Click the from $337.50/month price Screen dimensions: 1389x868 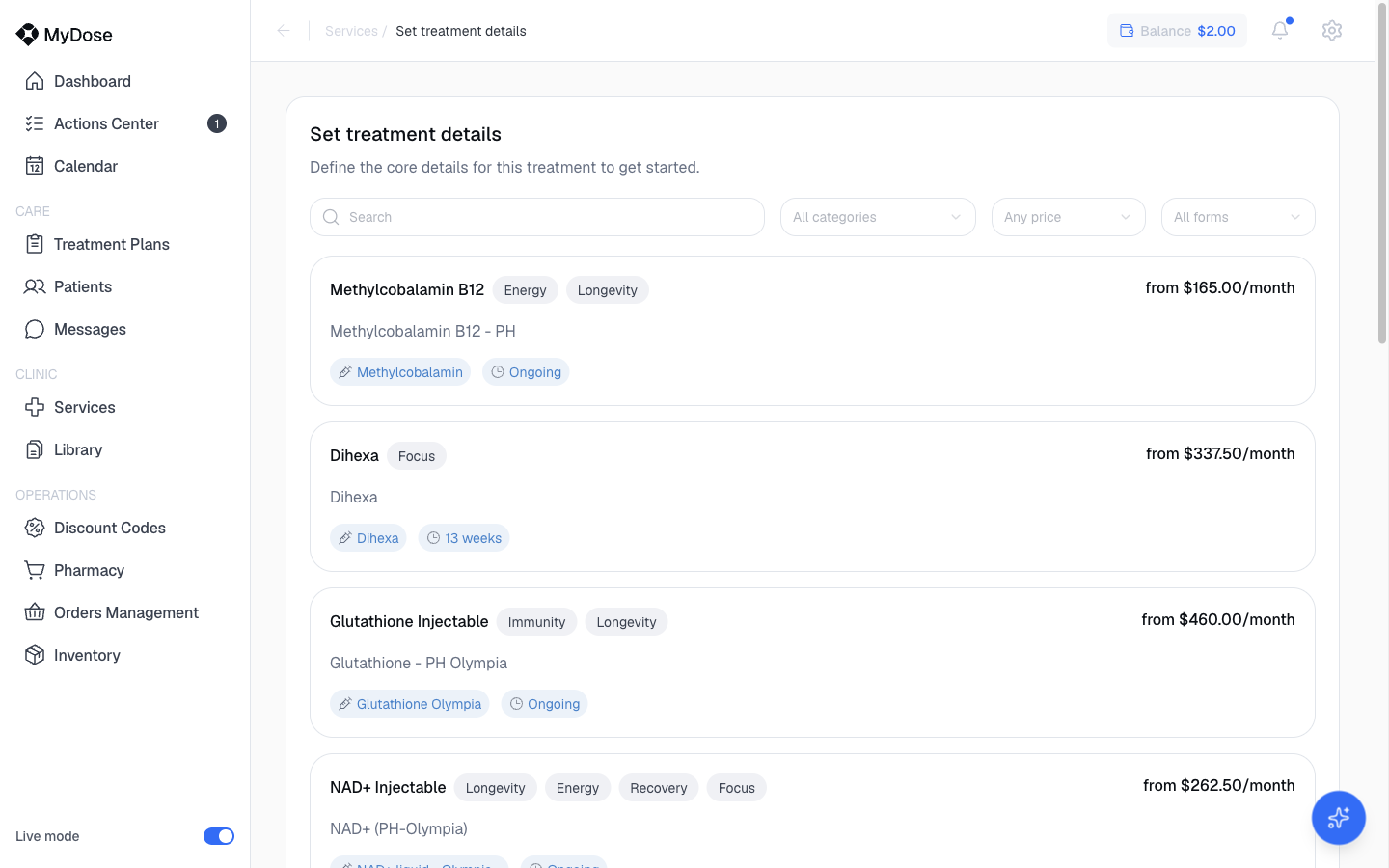(x=1220, y=453)
